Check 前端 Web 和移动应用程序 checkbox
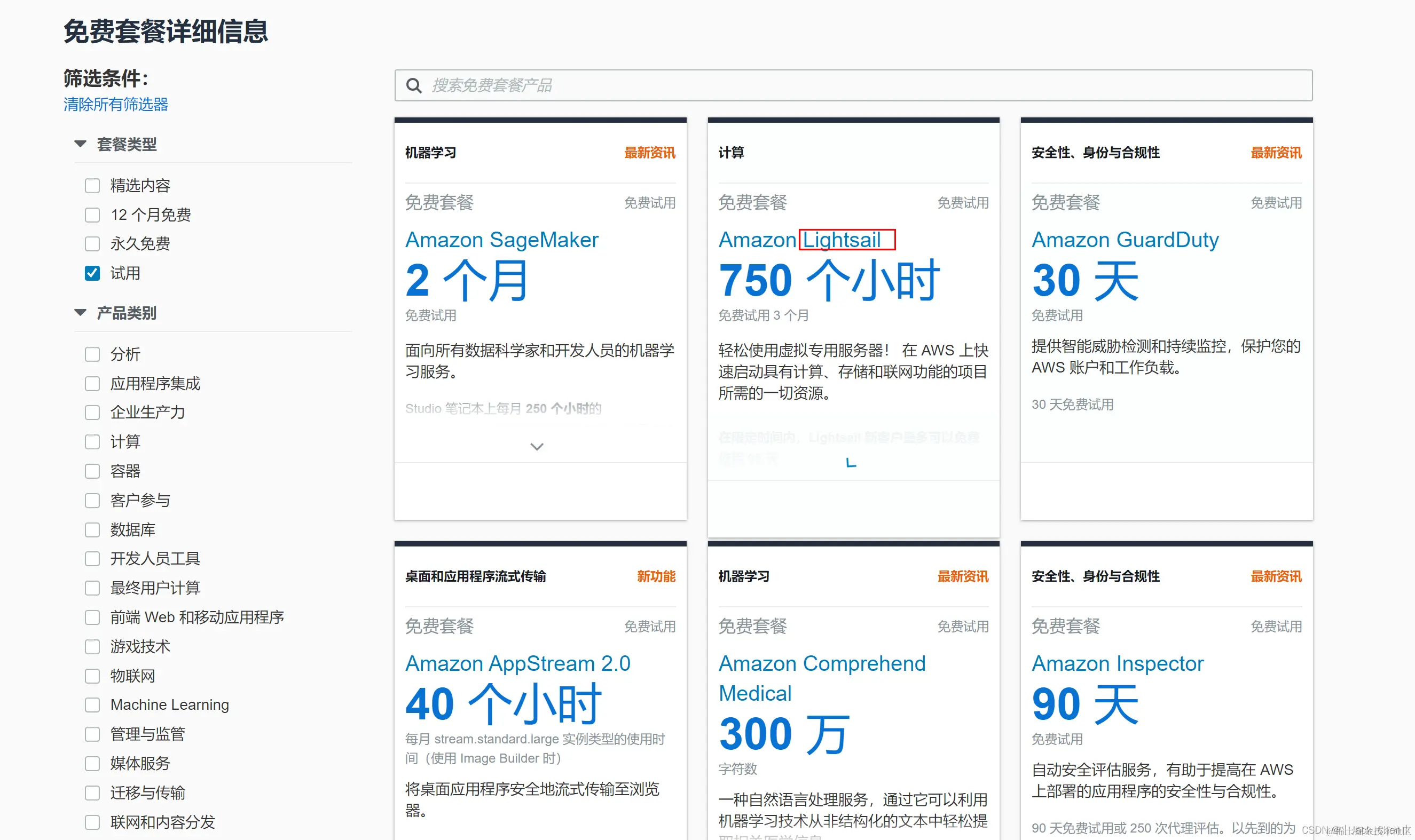 point(92,617)
